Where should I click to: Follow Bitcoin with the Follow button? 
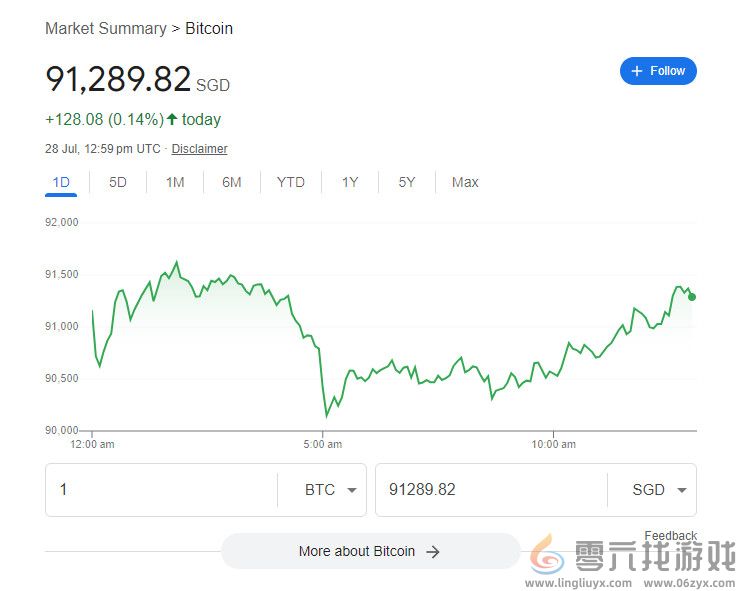pos(658,71)
